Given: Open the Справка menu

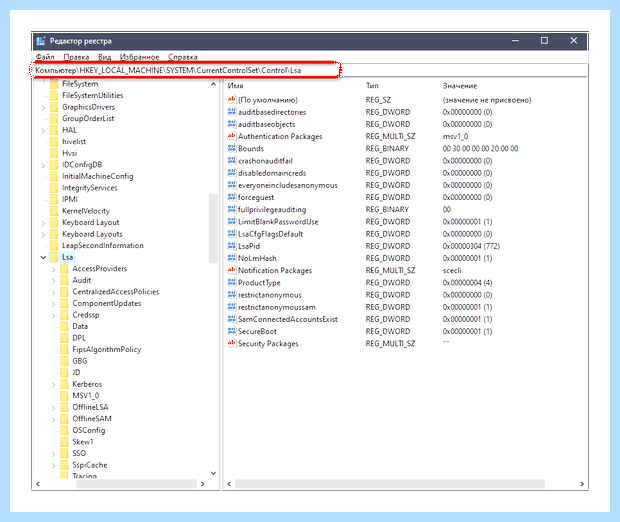Looking at the screenshot, I should point(183,57).
